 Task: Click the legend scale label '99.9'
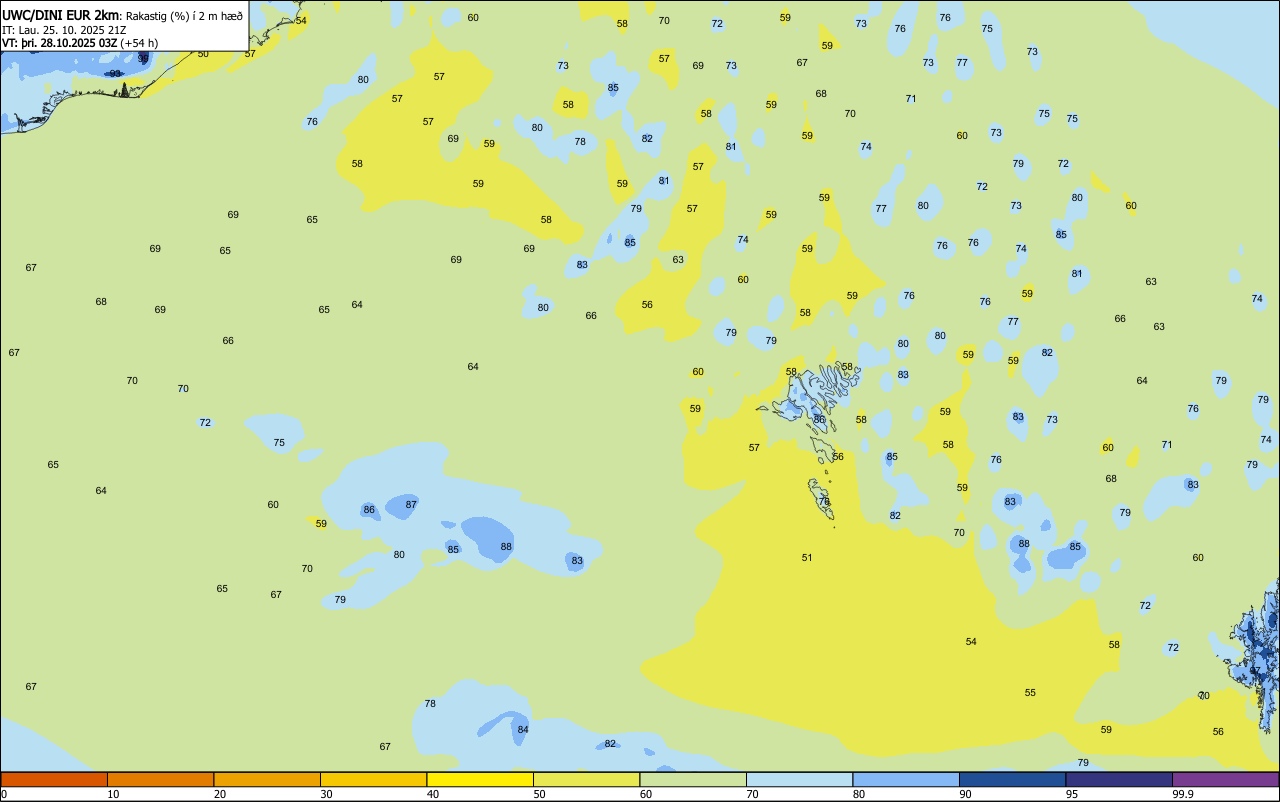[x=1183, y=794]
